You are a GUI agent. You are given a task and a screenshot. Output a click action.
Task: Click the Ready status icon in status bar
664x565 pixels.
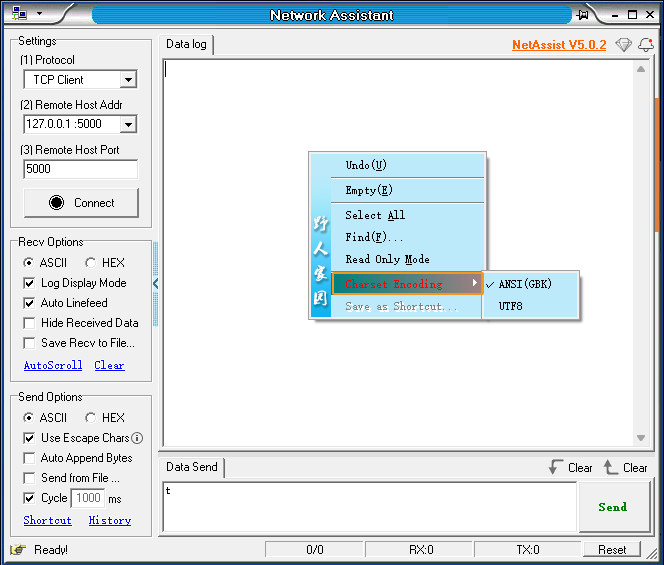point(17,549)
